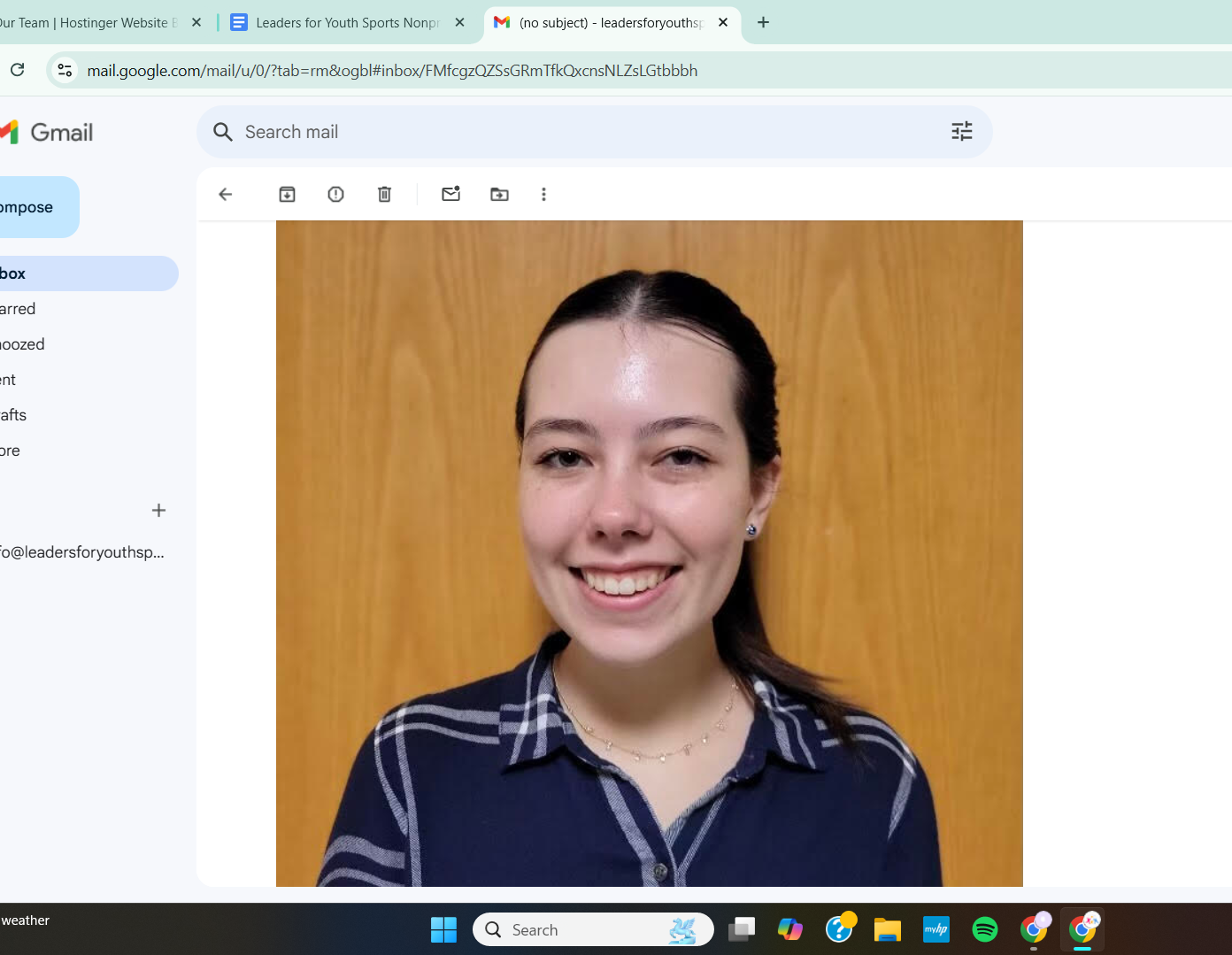Show search options filter icon
This screenshot has width=1232, height=955.
(x=962, y=132)
